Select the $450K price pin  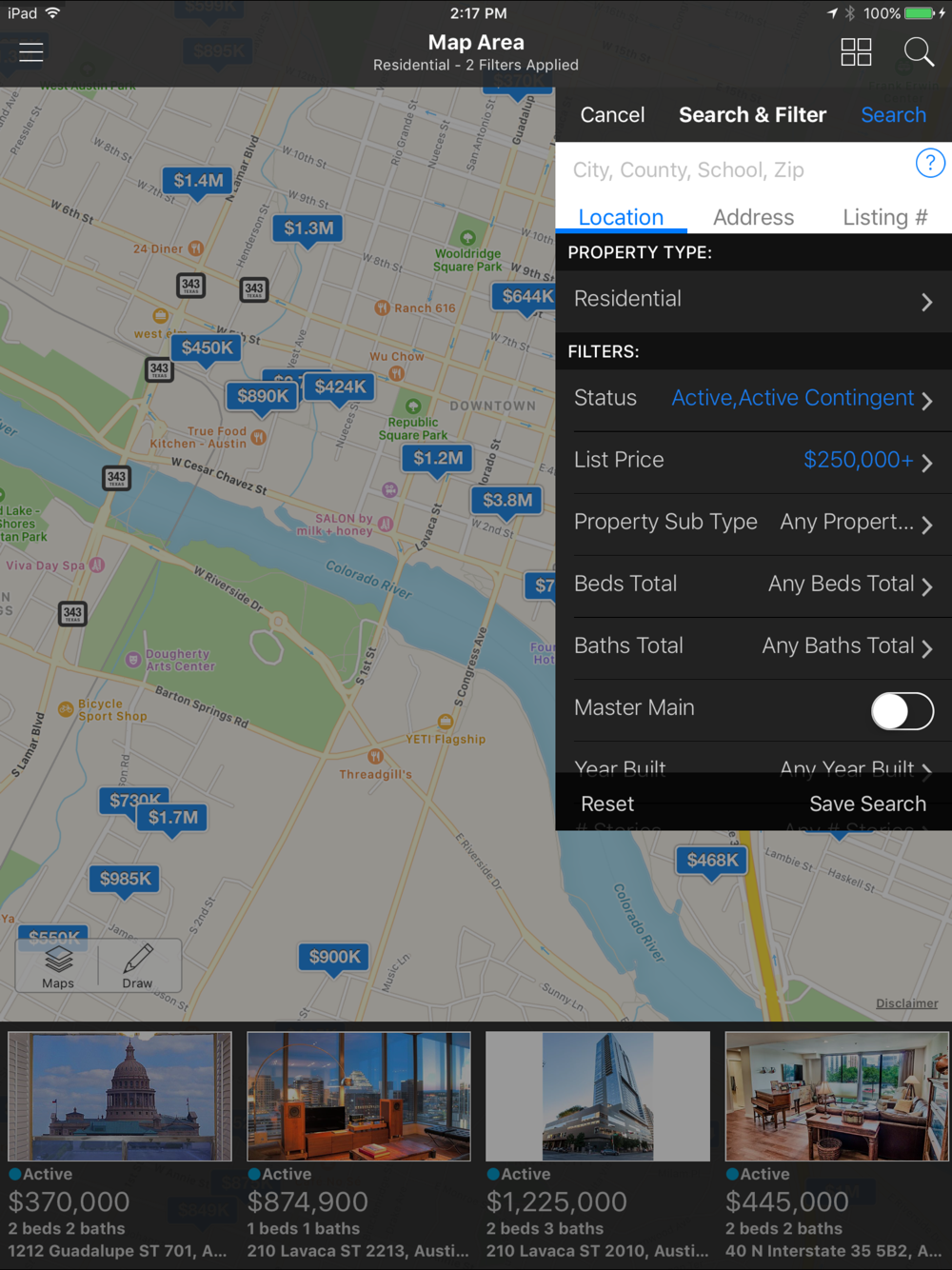coord(208,349)
